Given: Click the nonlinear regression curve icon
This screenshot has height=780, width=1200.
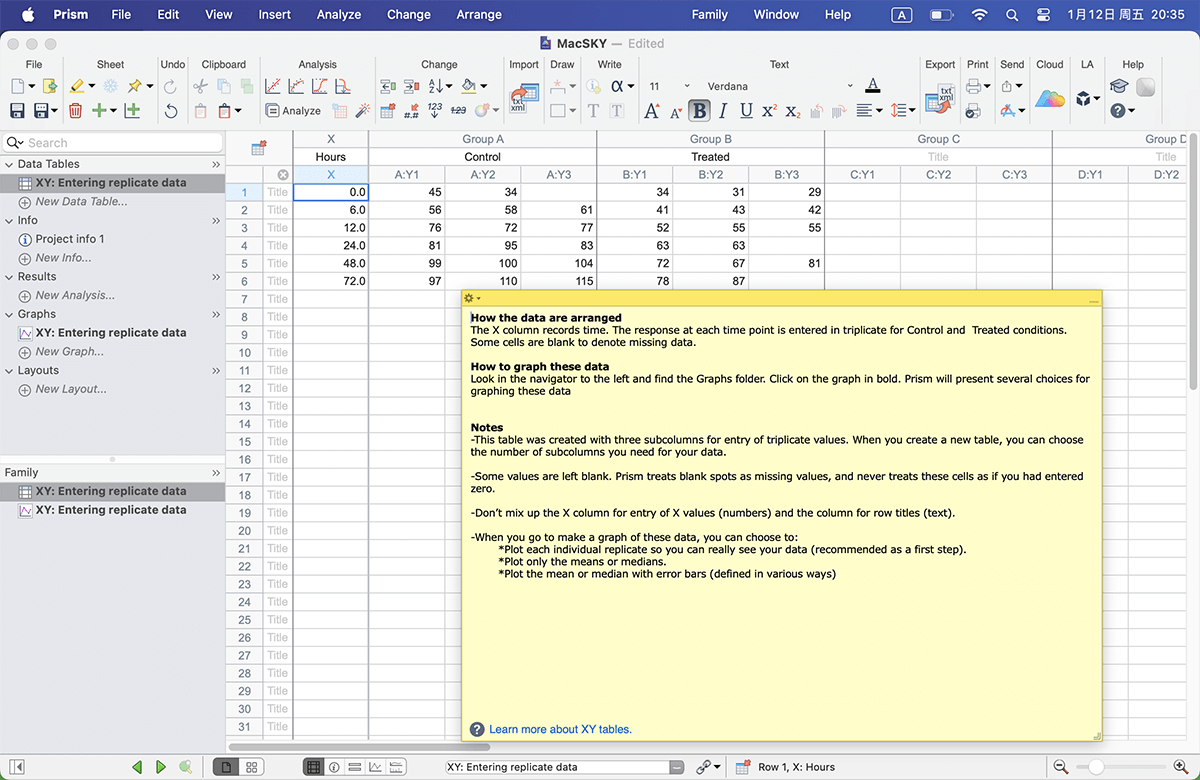Looking at the screenshot, I should tap(296, 87).
